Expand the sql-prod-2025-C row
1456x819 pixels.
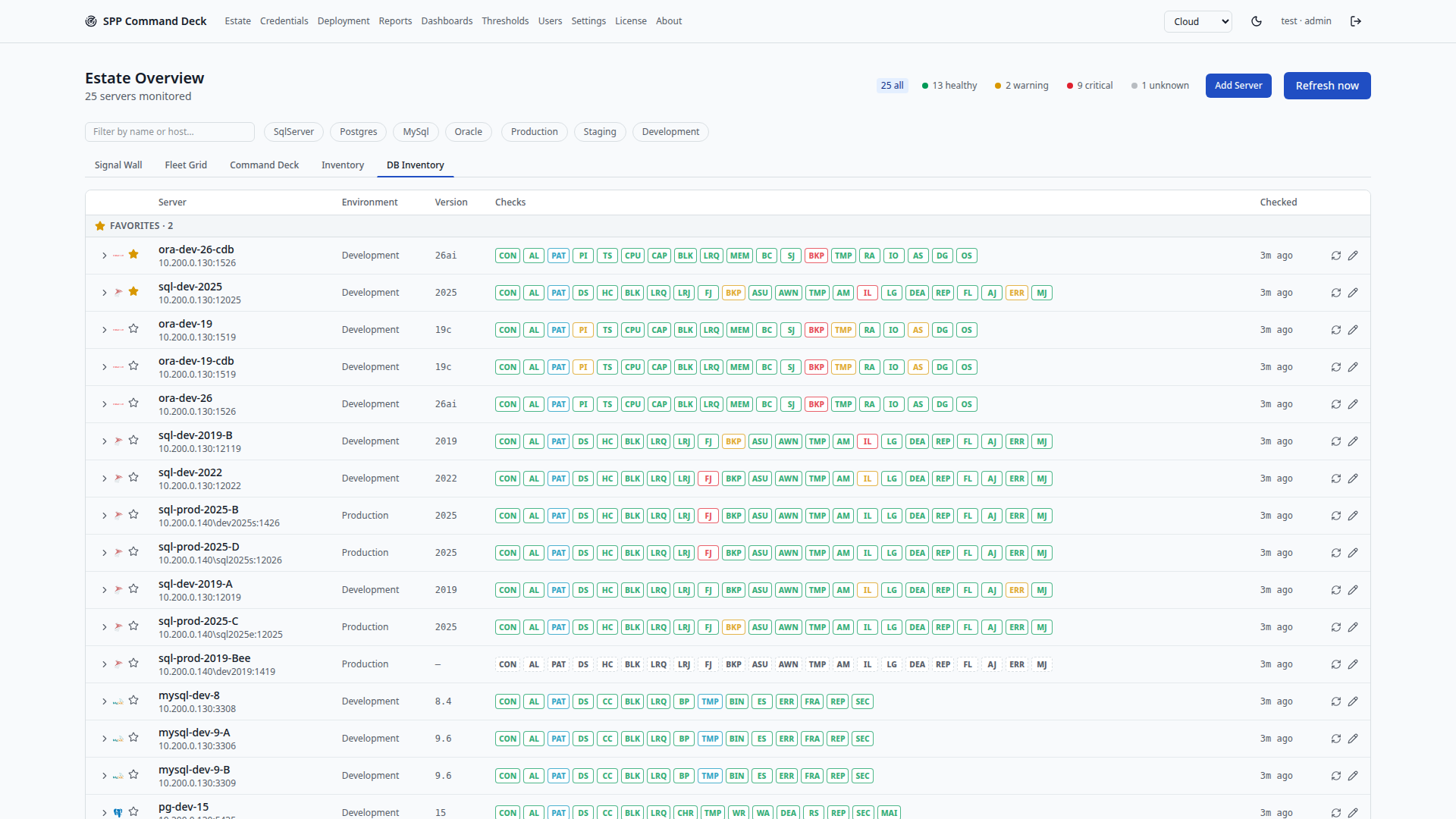[x=105, y=627]
